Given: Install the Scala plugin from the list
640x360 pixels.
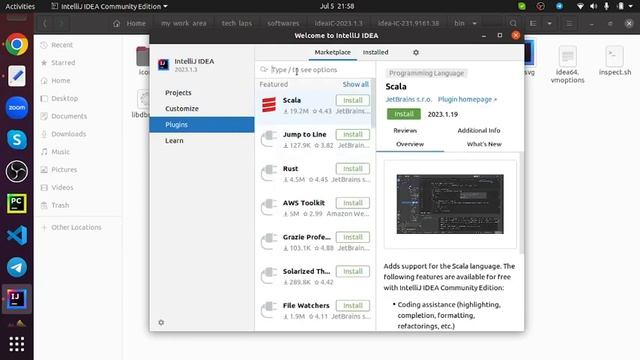Looking at the screenshot, I should pyautogui.click(x=353, y=100).
